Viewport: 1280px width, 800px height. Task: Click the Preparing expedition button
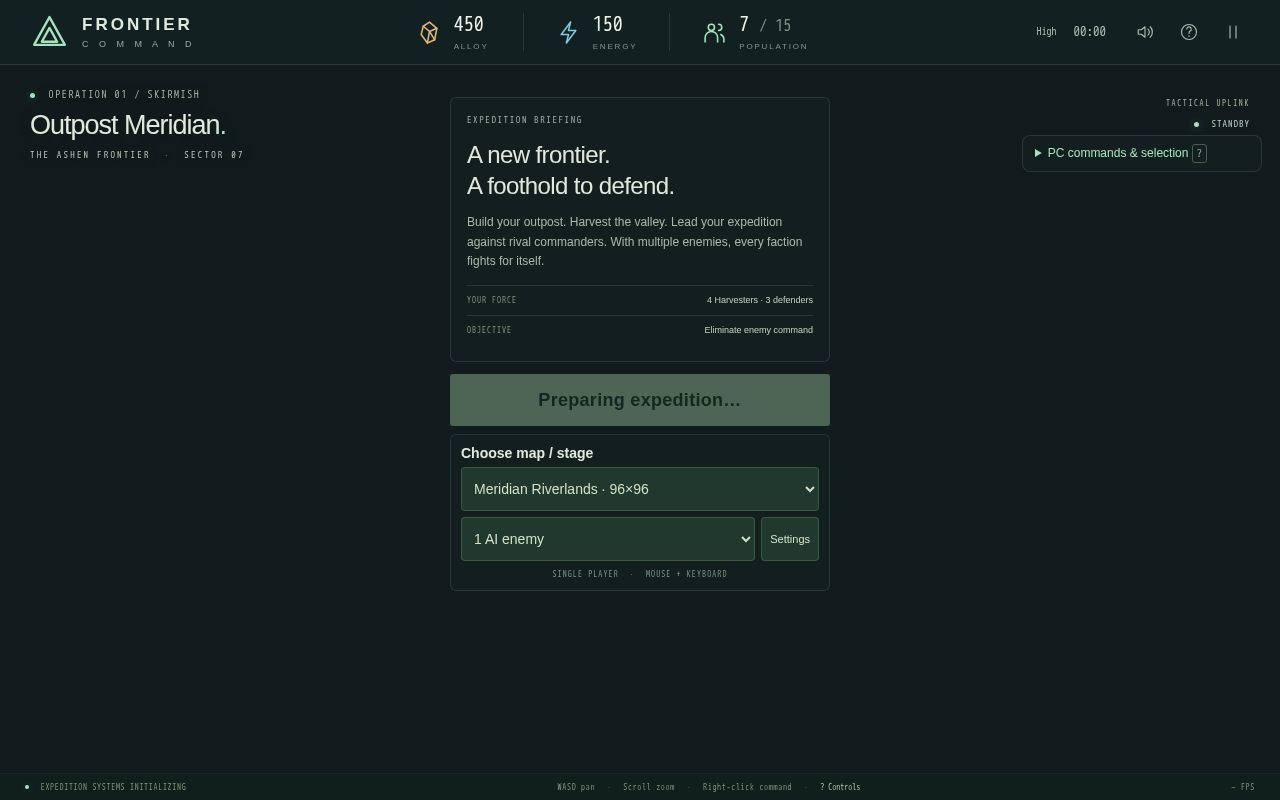[x=640, y=400]
